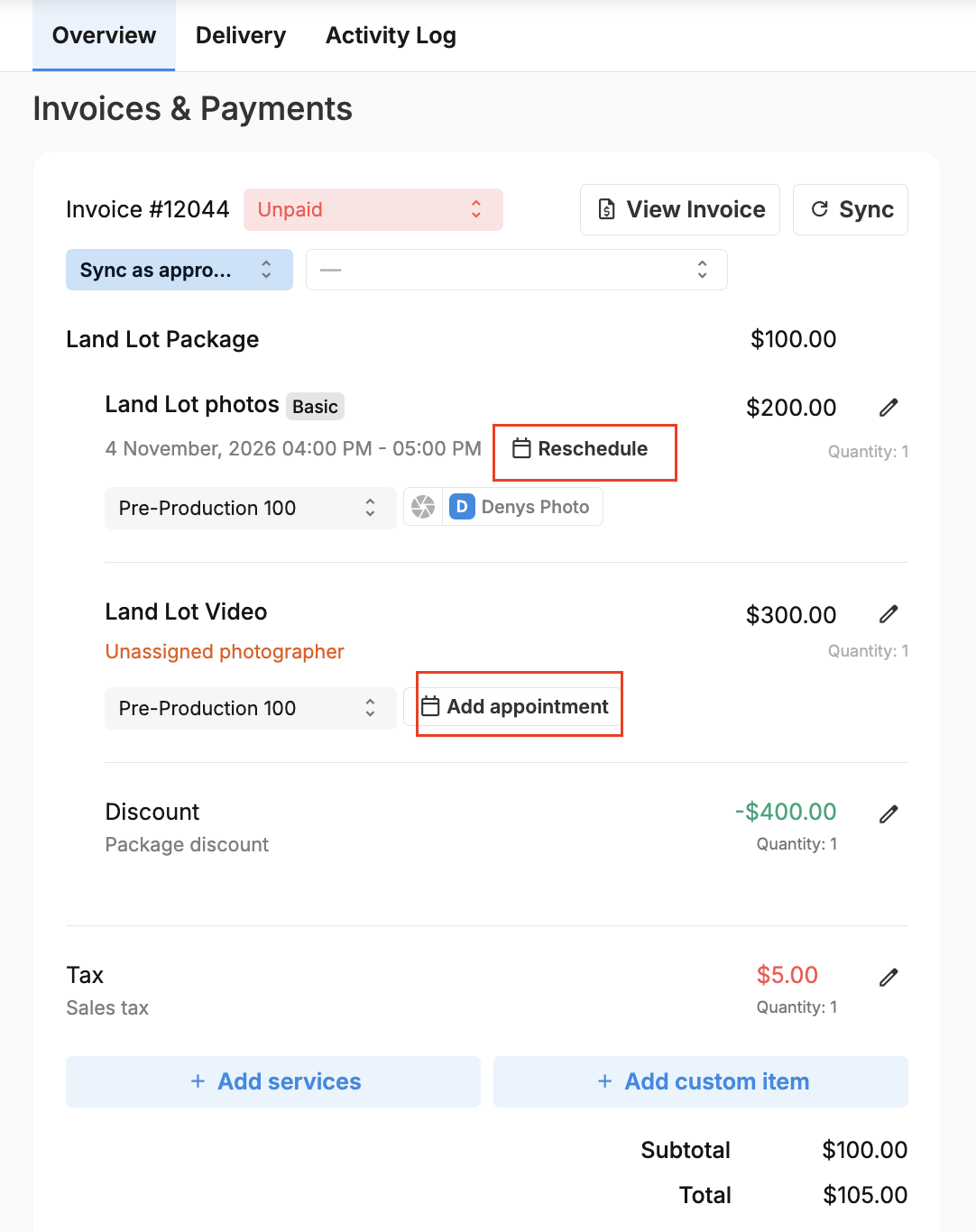
Task: Click the blue D avatar icon
Action: [462, 507]
